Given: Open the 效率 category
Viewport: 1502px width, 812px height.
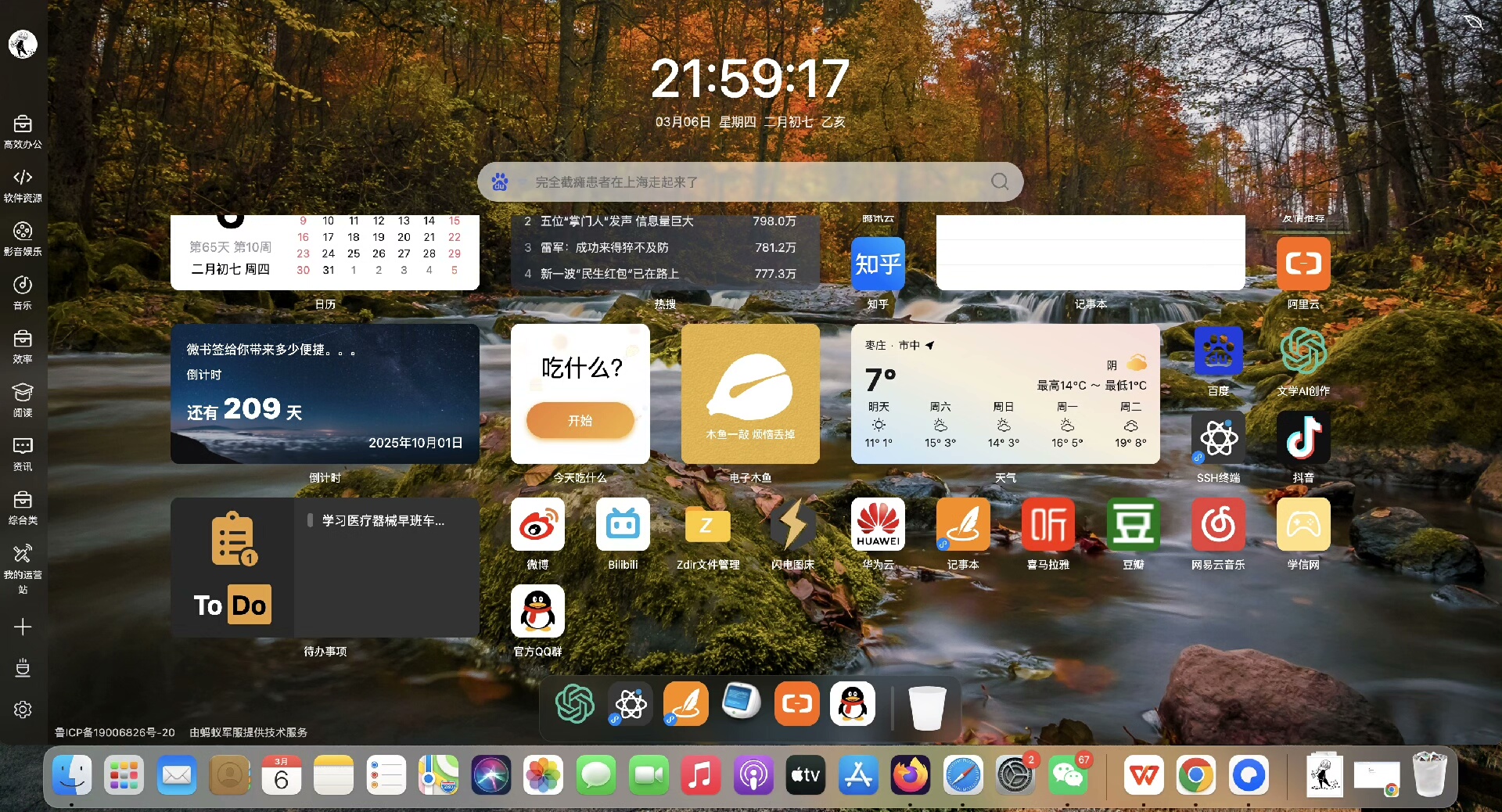Looking at the screenshot, I should 23,347.
